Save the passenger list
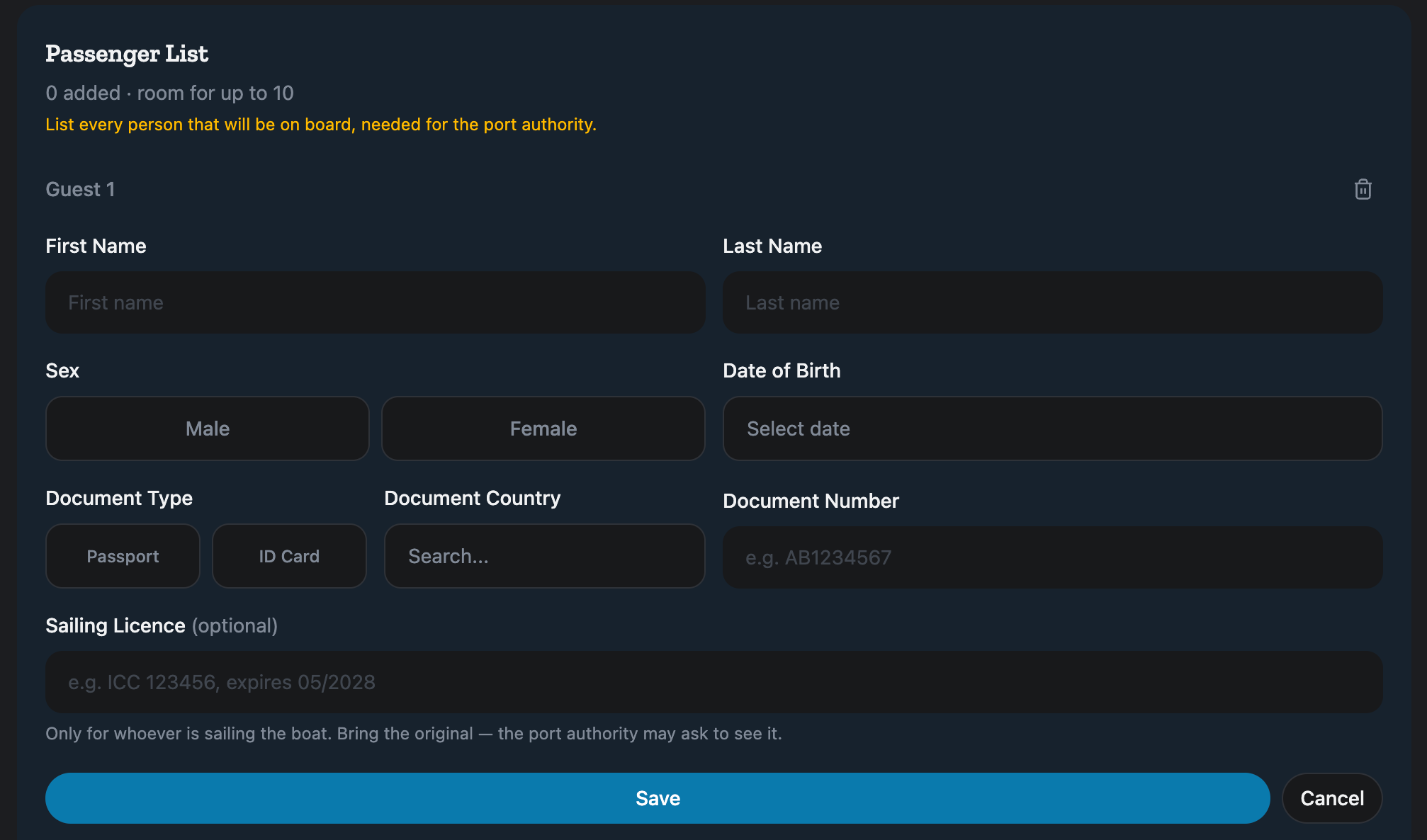This screenshot has width=1427, height=840. [x=658, y=798]
